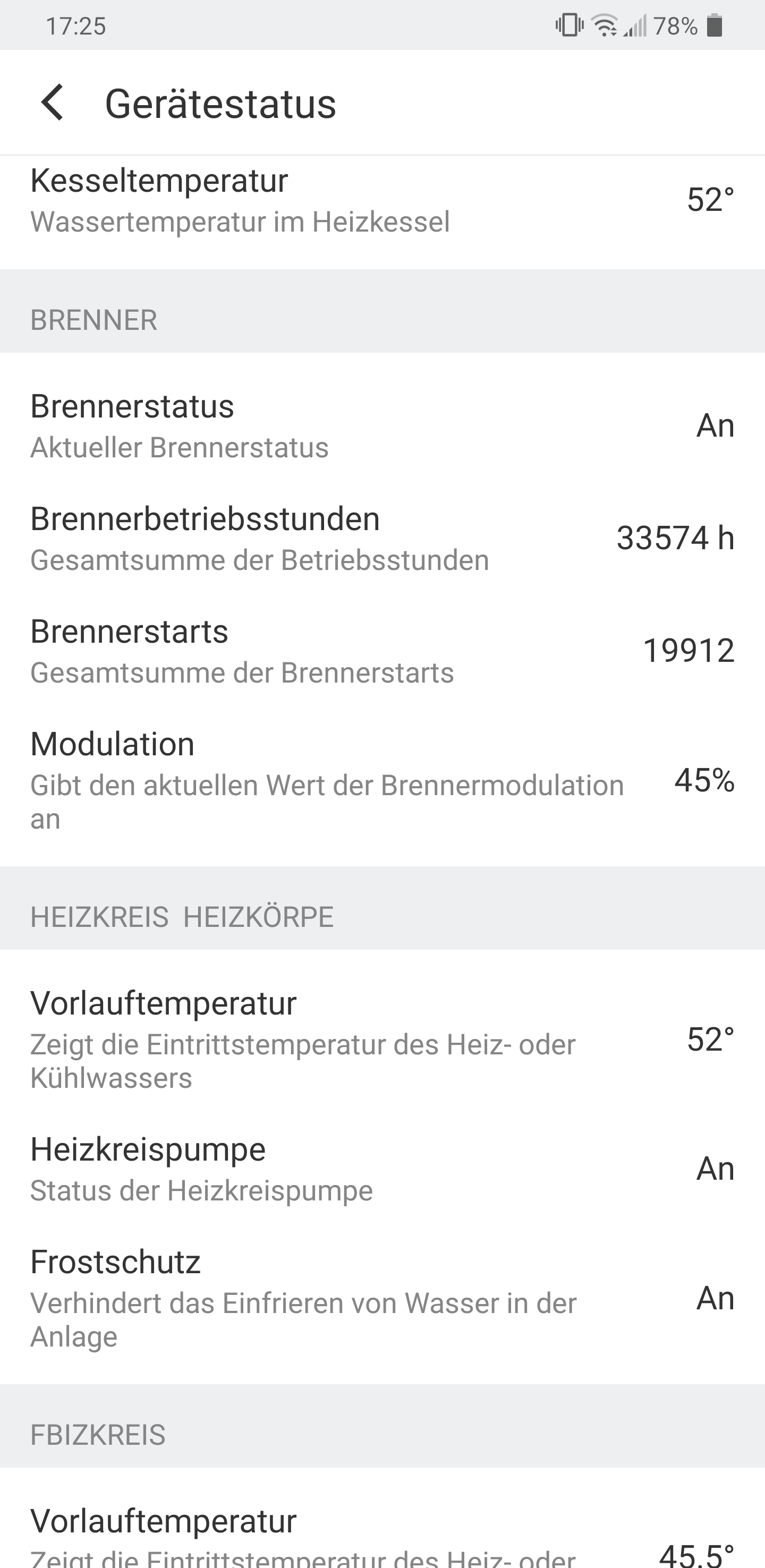The height and width of the screenshot is (1568, 765).
Task: Tap the Wi-Fi signal icon
Action: pos(605,25)
